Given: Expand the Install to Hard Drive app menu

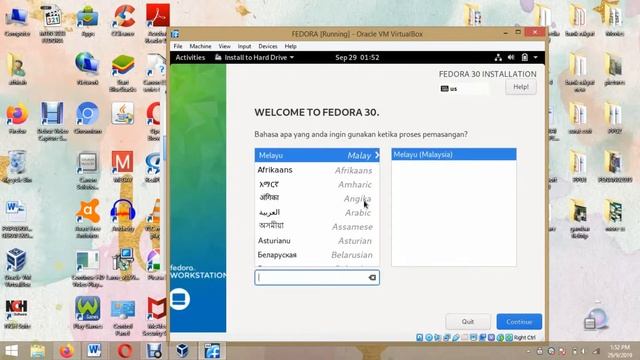Looking at the screenshot, I should 254,58.
